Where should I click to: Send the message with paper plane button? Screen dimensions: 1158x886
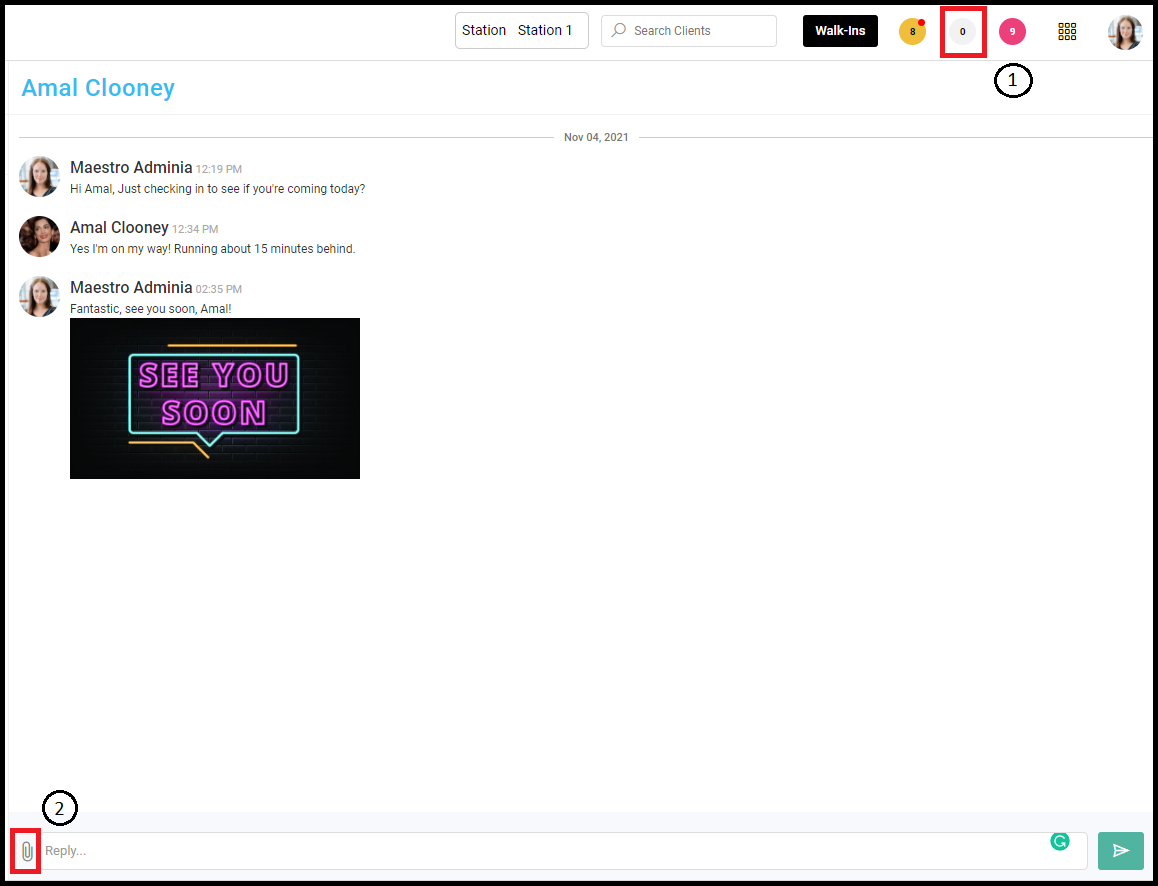click(1120, 851)
